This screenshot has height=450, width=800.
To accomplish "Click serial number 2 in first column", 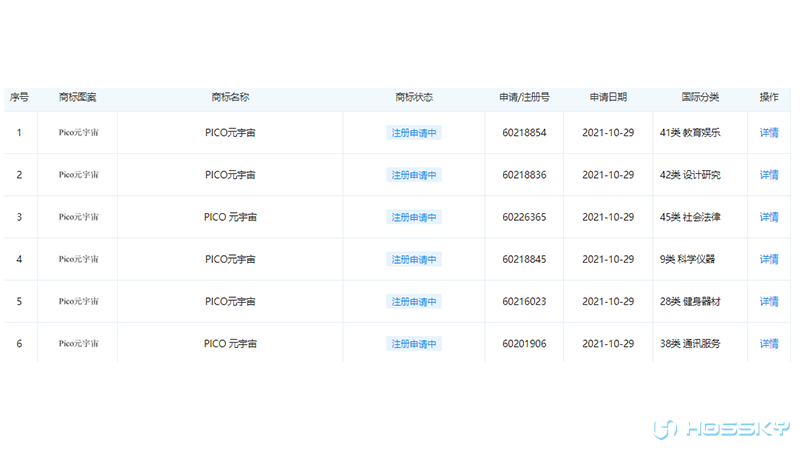I will [x=19, y=175].
